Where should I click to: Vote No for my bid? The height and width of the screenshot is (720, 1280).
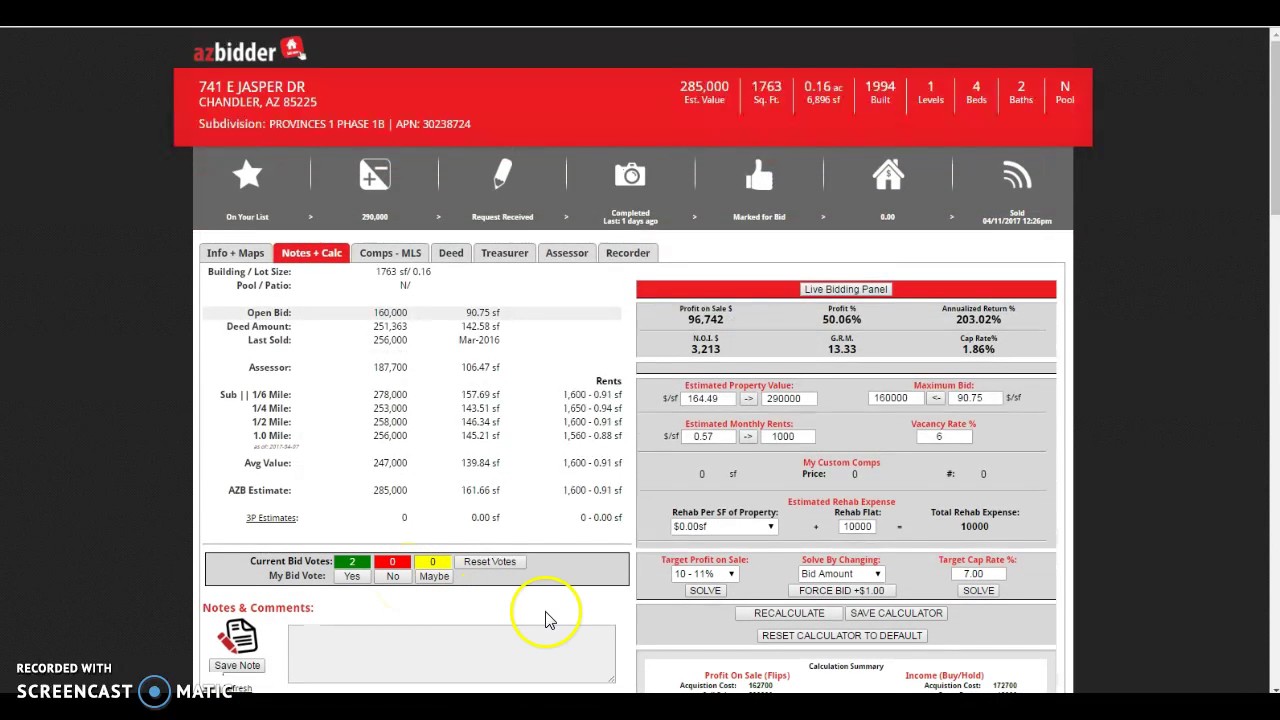pos(392,576)
